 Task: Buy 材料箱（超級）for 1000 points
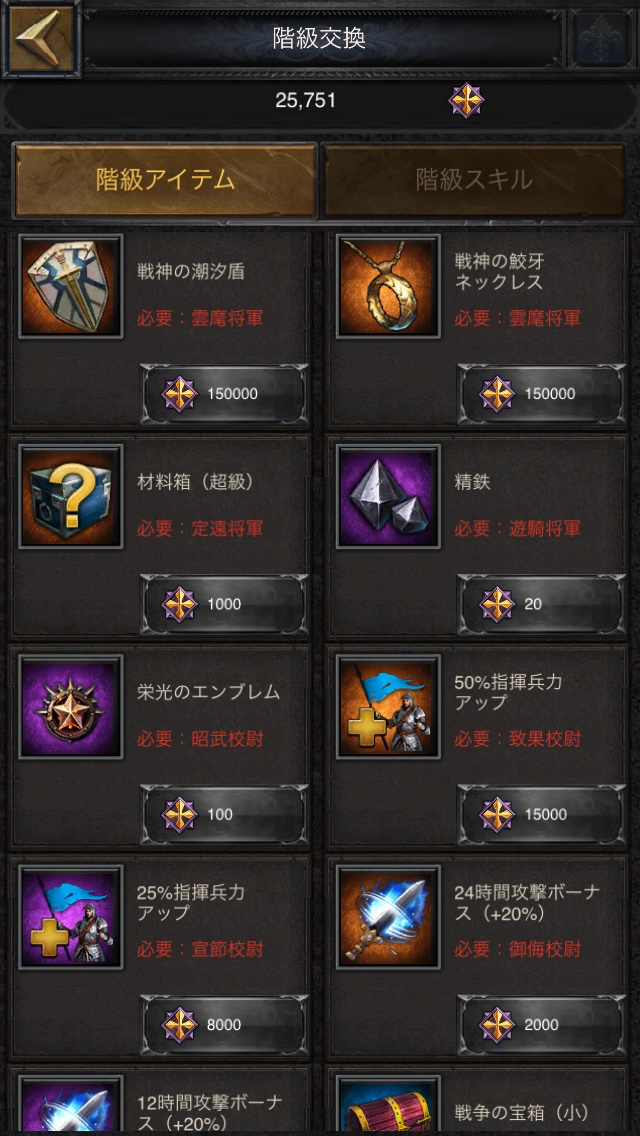coord(224,604)
